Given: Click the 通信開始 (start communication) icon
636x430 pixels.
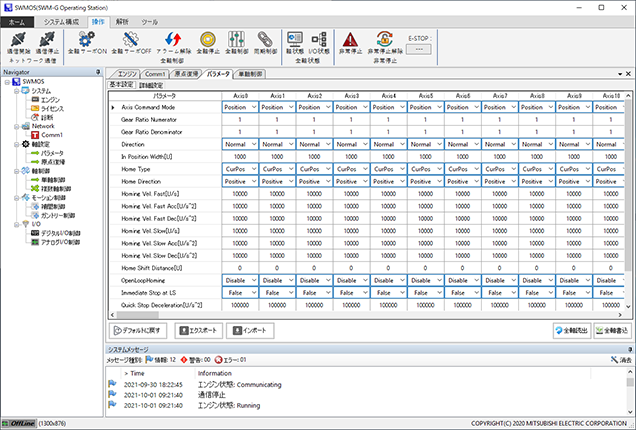Looking at the screenshot, I should pos(18,40).
